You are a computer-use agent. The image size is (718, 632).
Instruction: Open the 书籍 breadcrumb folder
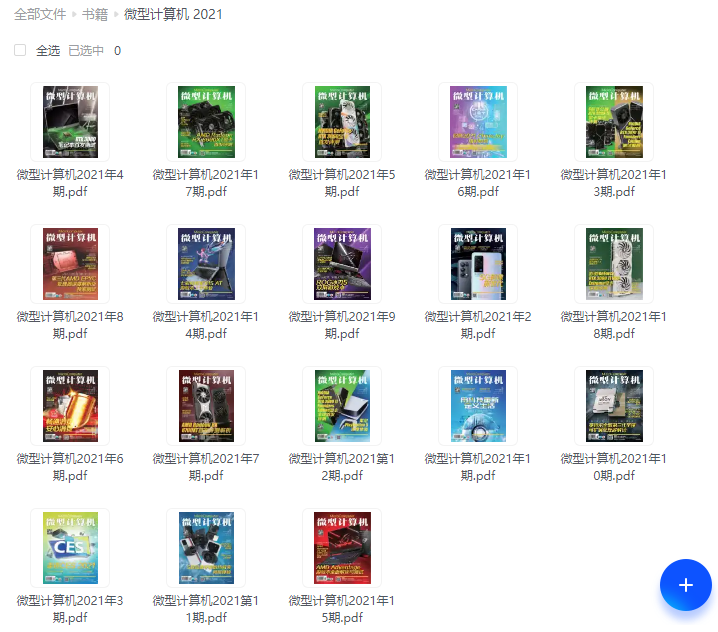tap(95, 14)
